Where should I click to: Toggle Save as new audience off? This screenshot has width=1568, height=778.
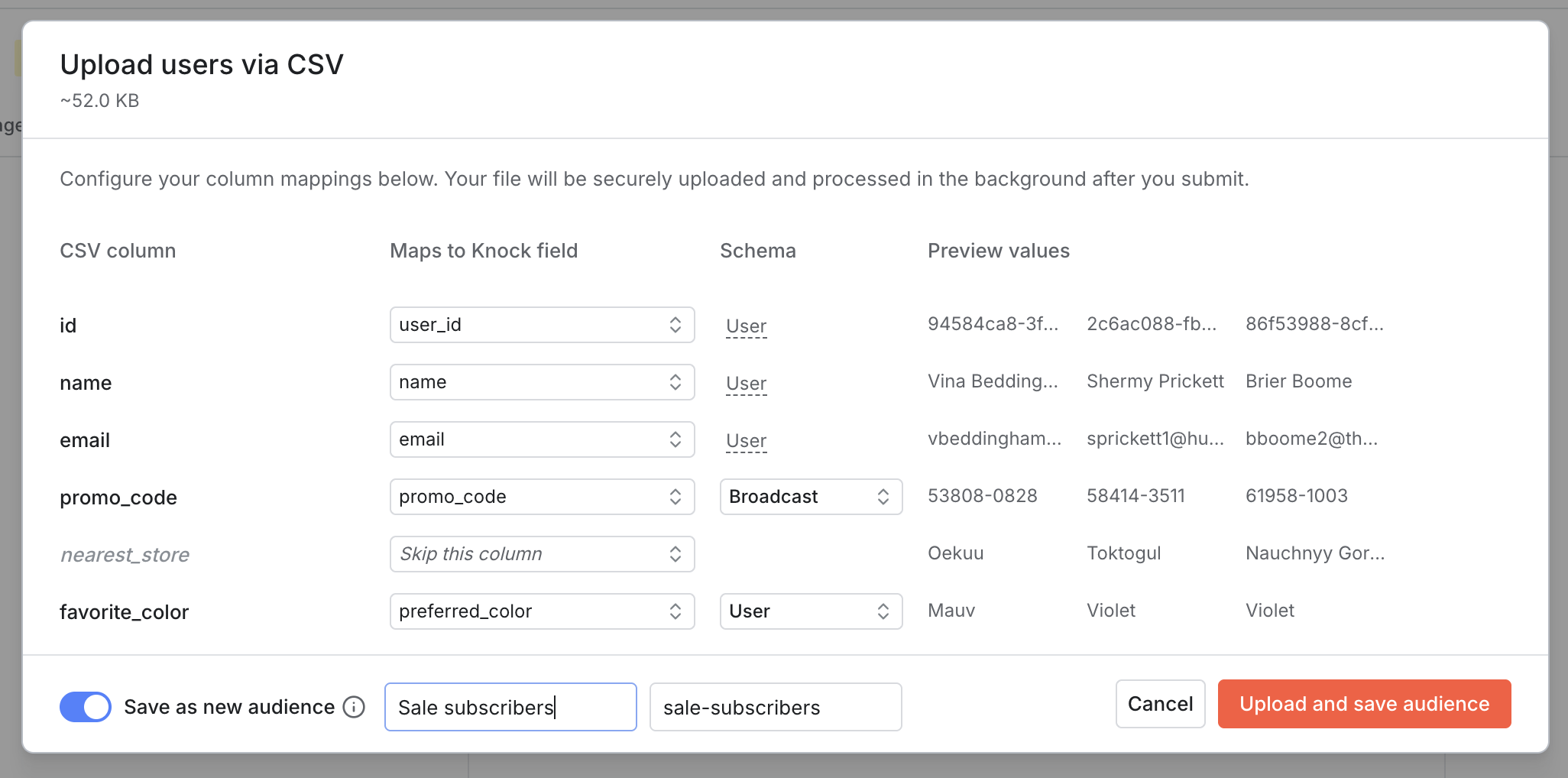[x=85, y=707]
